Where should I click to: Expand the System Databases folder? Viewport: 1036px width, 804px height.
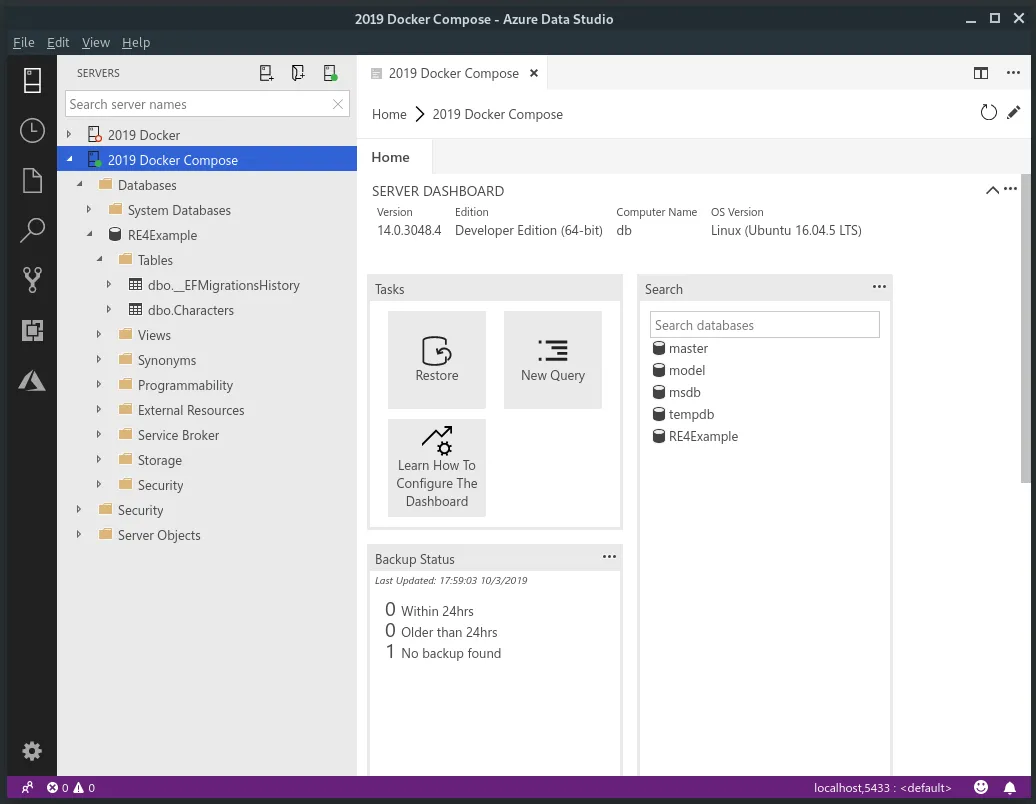[x=89, y=209]
